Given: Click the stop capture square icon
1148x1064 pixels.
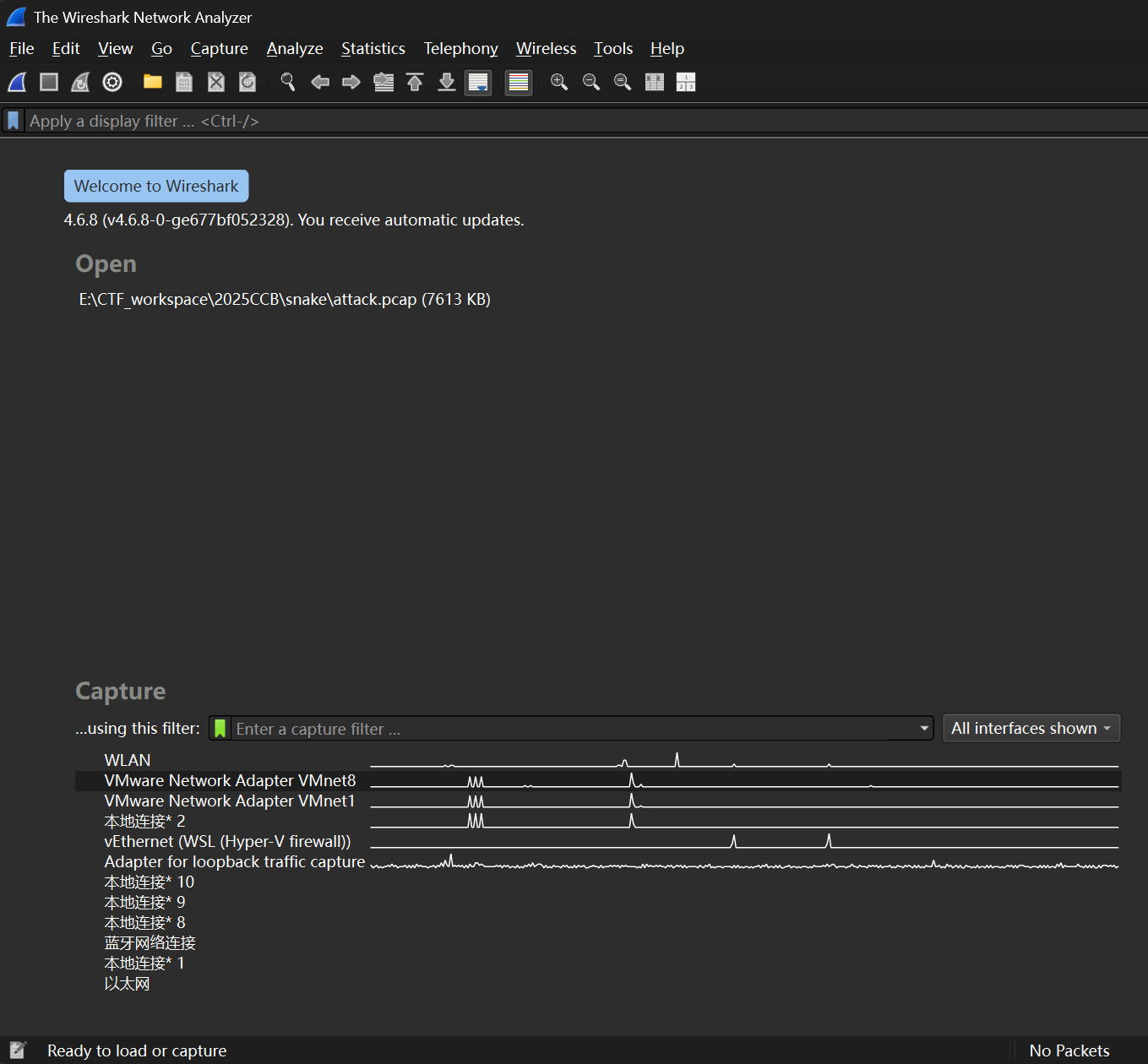Looking at the screenshot, I should click(x=49, y=82).
